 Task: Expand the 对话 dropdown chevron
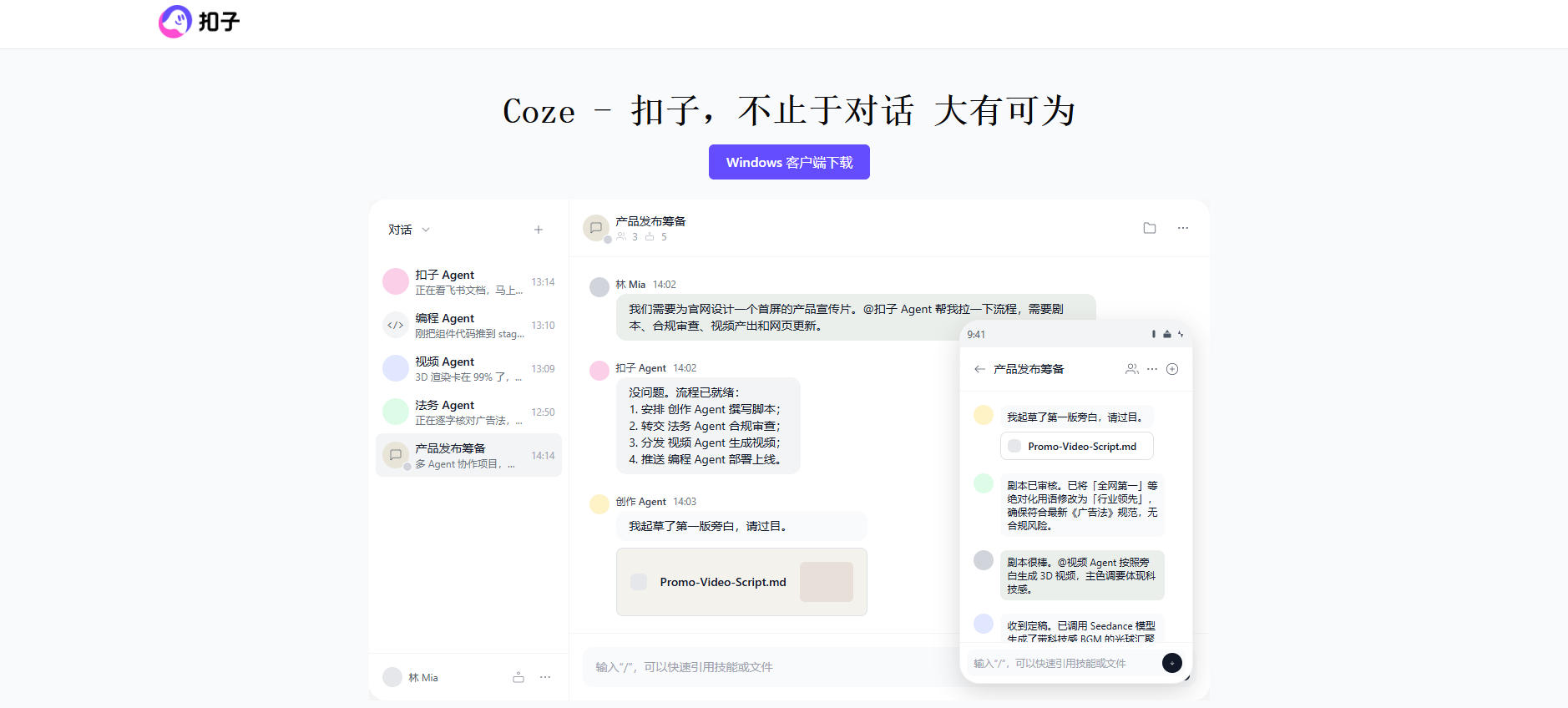(426, 230)
